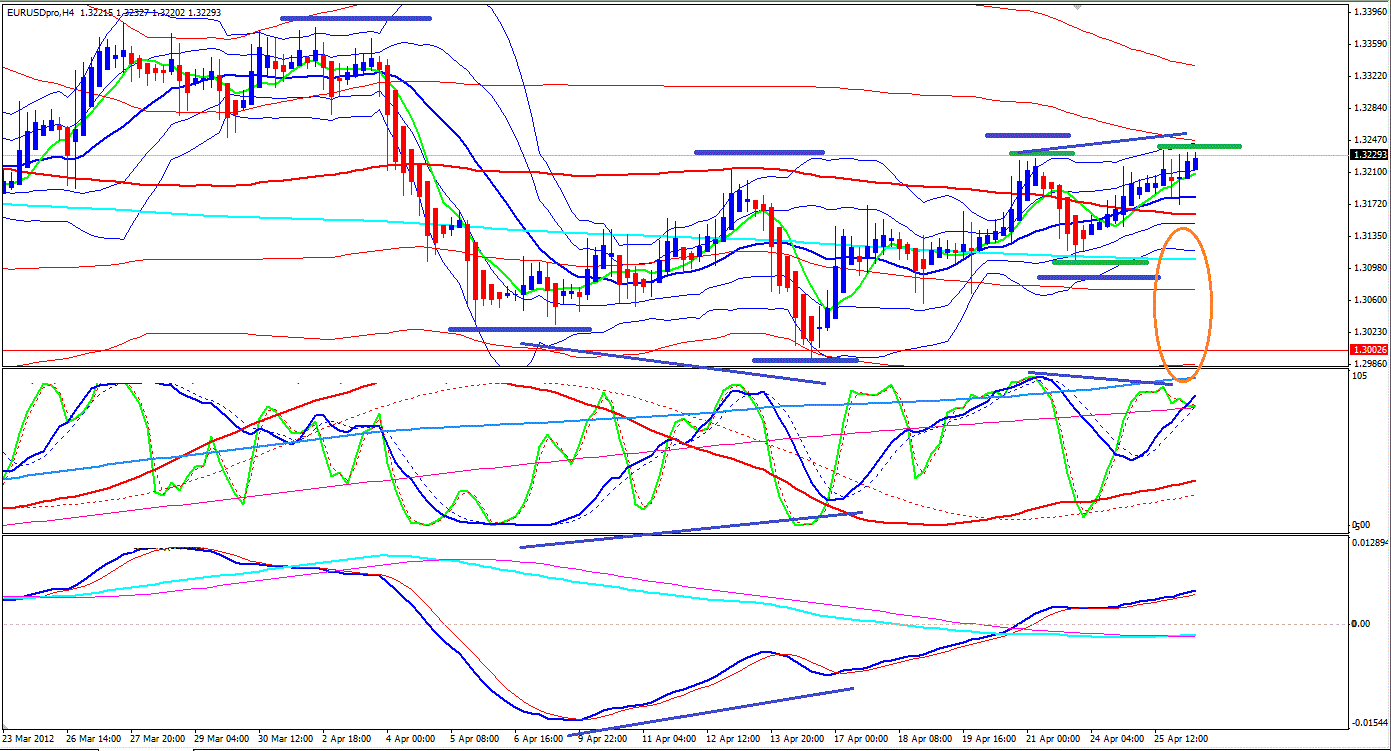The image size is (1391, 751).
Task: Click the 1.31350 price axis label
Action: [x=1368, y=236]
